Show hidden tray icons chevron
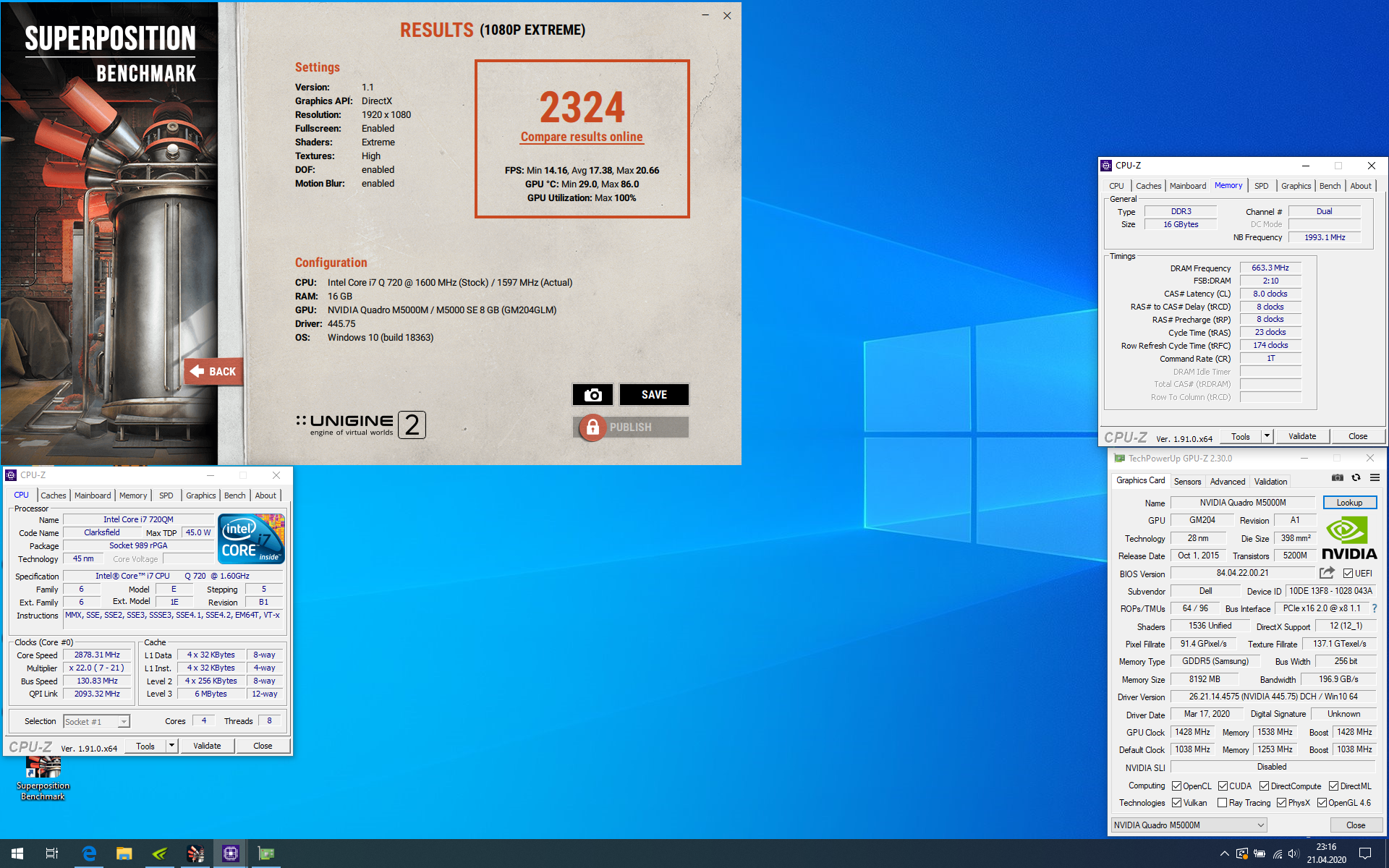1389x868 pixels. pos(1224,854)
